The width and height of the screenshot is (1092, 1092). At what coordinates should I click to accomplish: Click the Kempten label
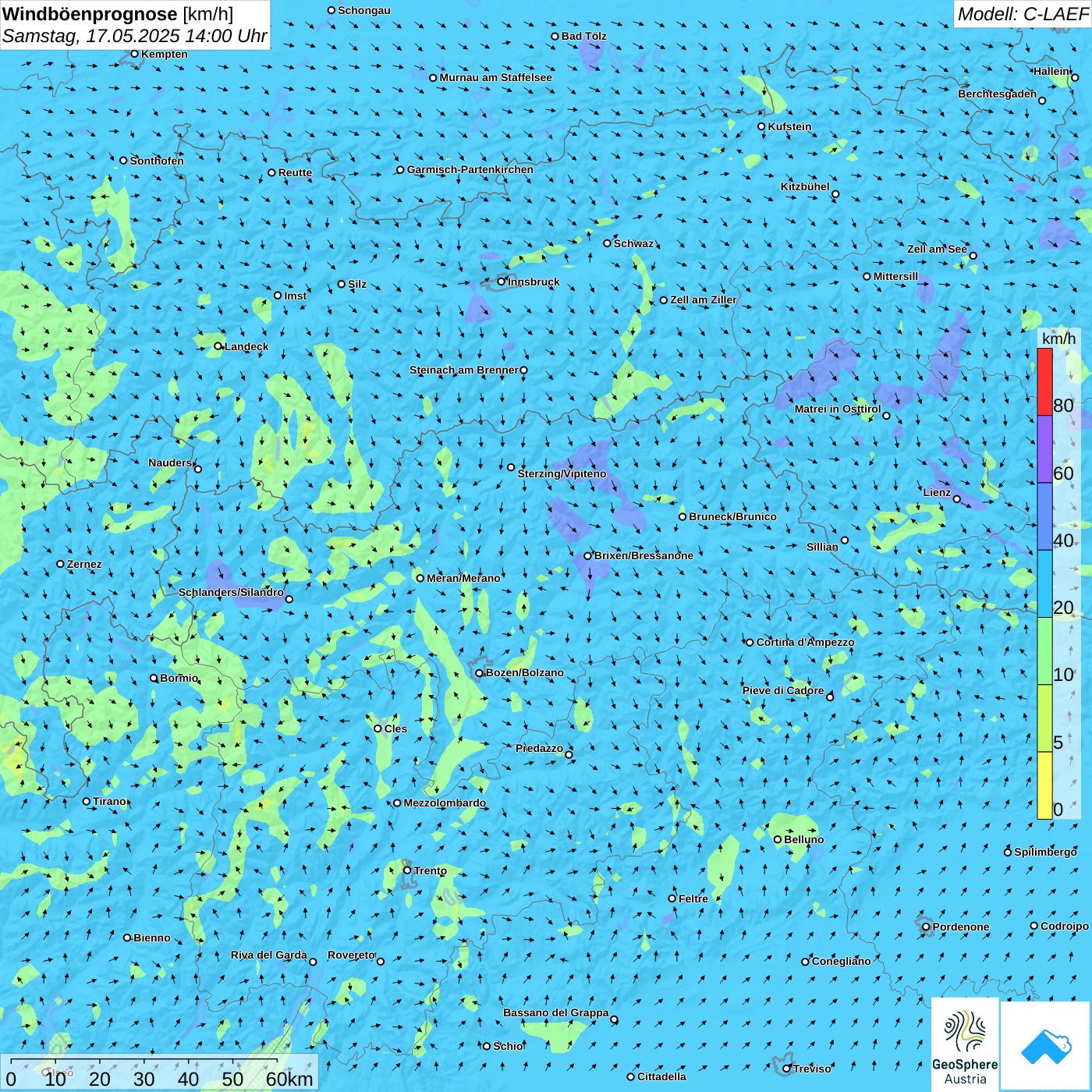tap(164, 54)
